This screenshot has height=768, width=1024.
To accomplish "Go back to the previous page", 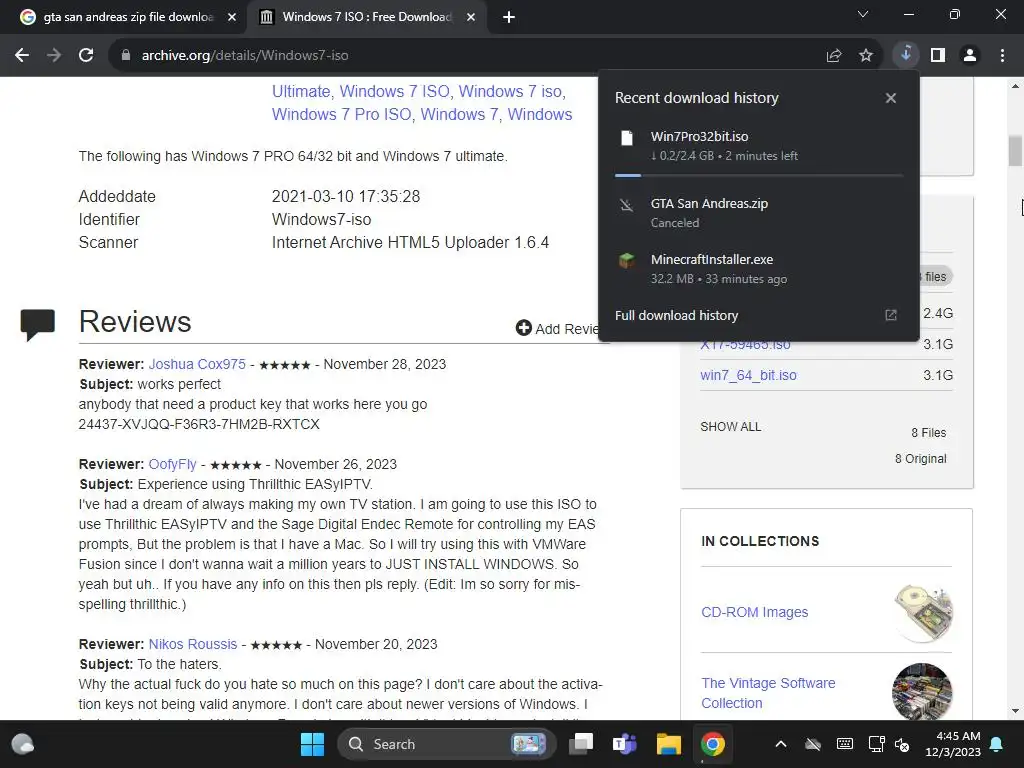I will (x=22, y=56).
